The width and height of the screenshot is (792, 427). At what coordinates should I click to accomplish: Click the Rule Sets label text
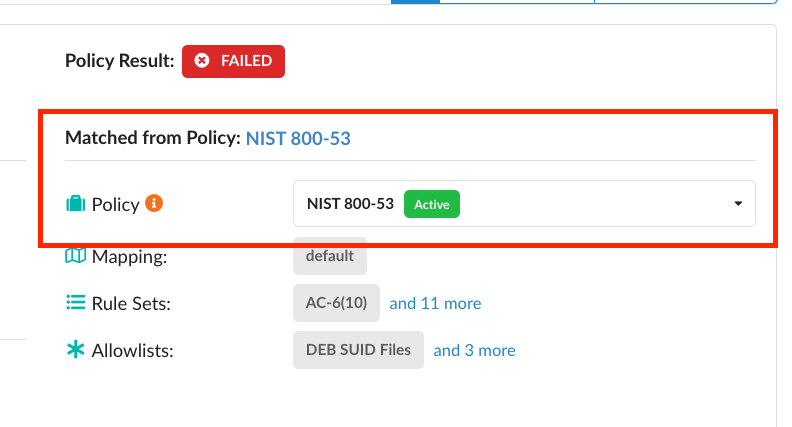coord(131,304)
